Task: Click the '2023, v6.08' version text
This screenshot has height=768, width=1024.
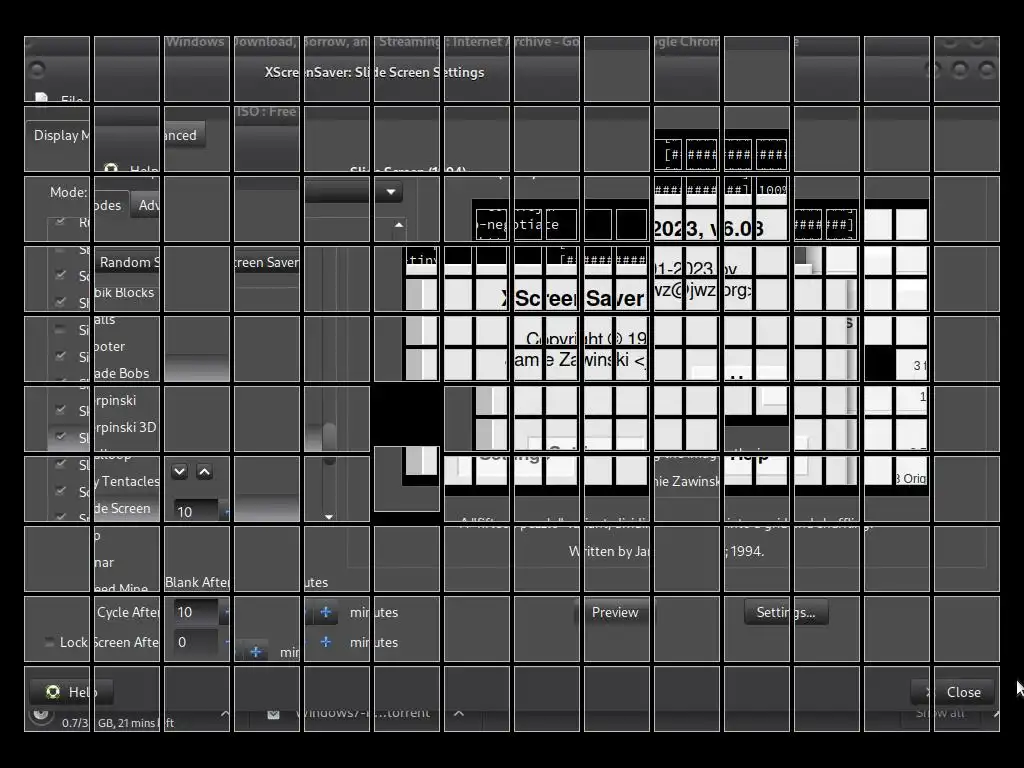Action: [x=709, y=229]
